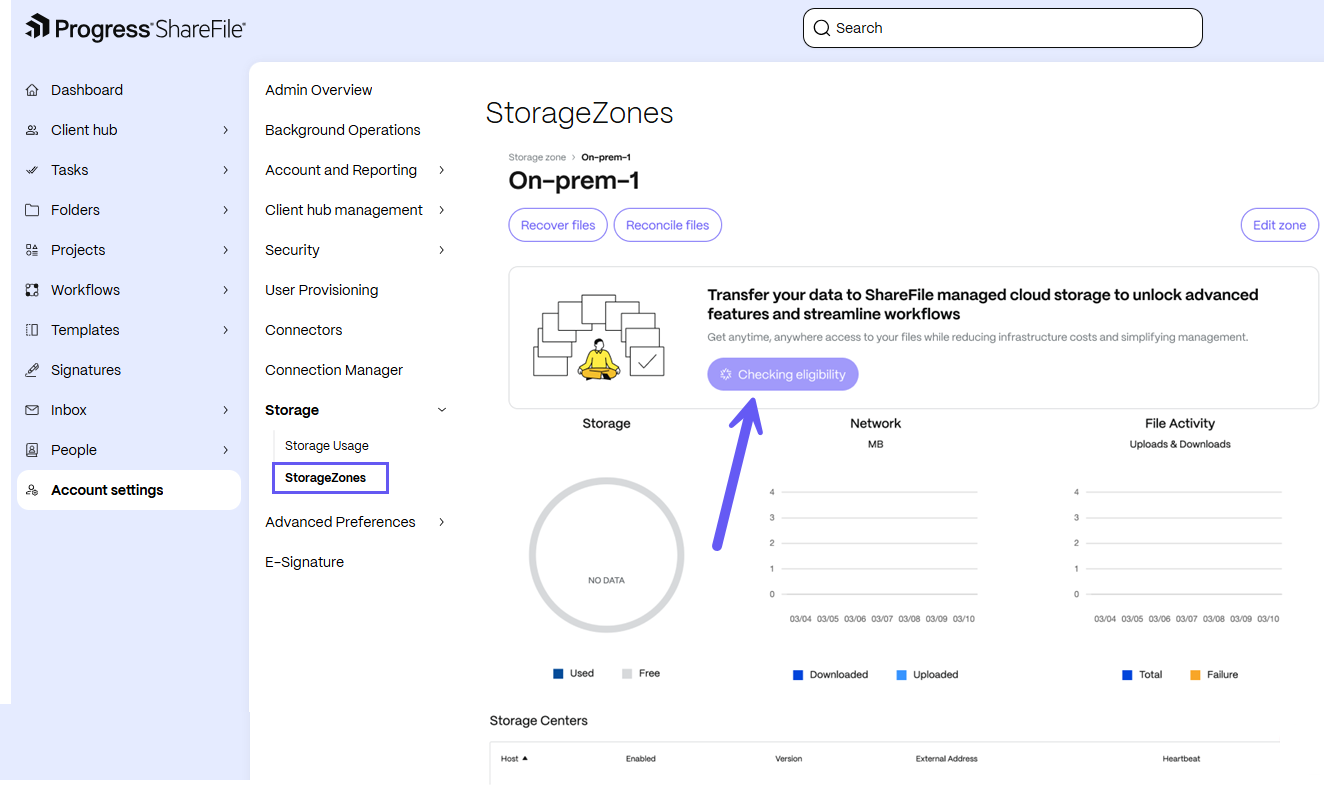The height and width of the screenshot is (798, 1324).
Task: Click the Checking eligibility button
Action: click(x=782, y=374)
